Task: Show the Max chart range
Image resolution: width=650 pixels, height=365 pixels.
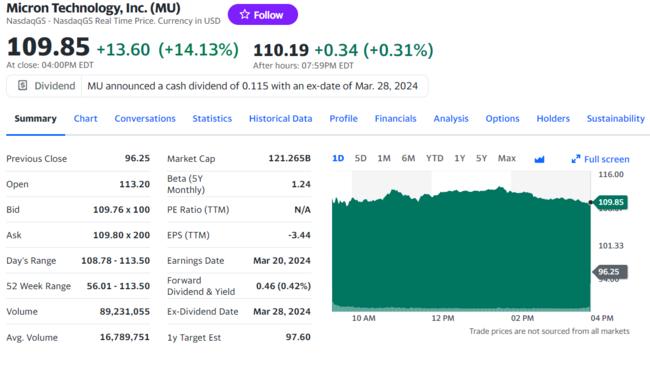Action: [507, 158]
